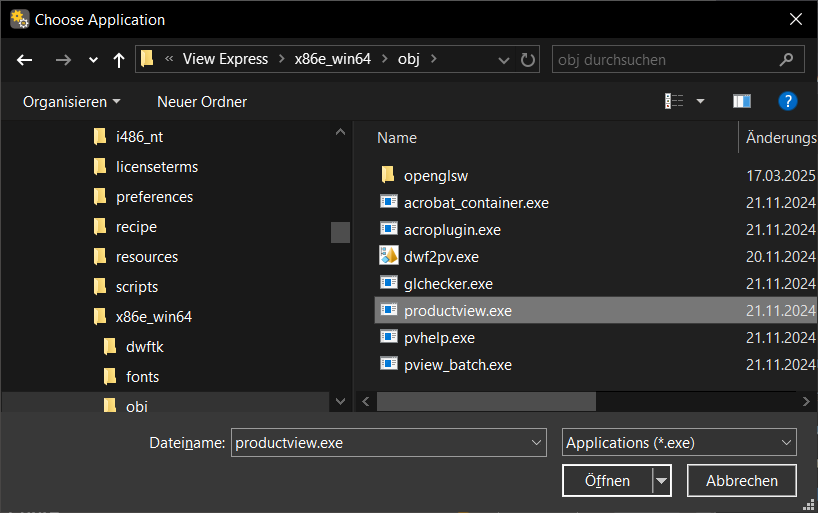
Task: Expand chevron after x86e_win64 breadcrumb
Action: [385, 59]
